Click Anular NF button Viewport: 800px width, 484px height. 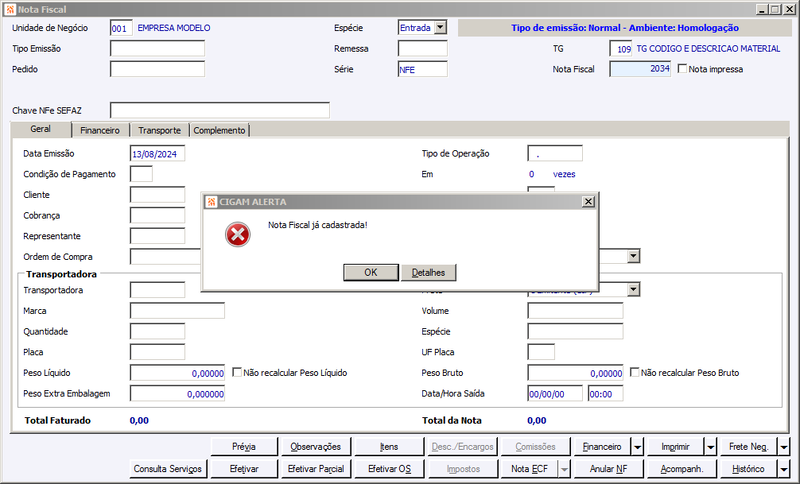pos(609,469)
